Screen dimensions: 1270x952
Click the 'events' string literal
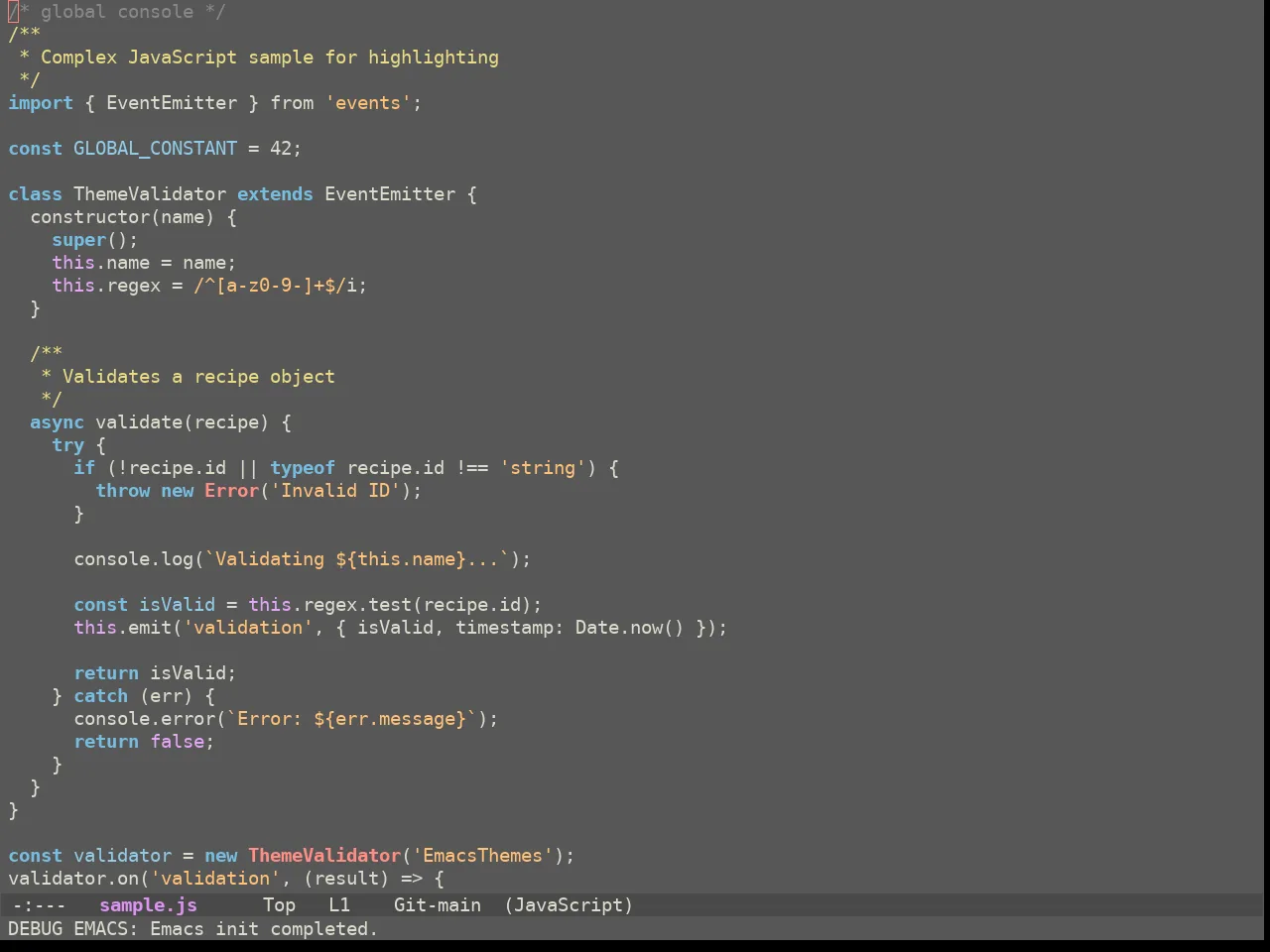[x=368, y=103]
